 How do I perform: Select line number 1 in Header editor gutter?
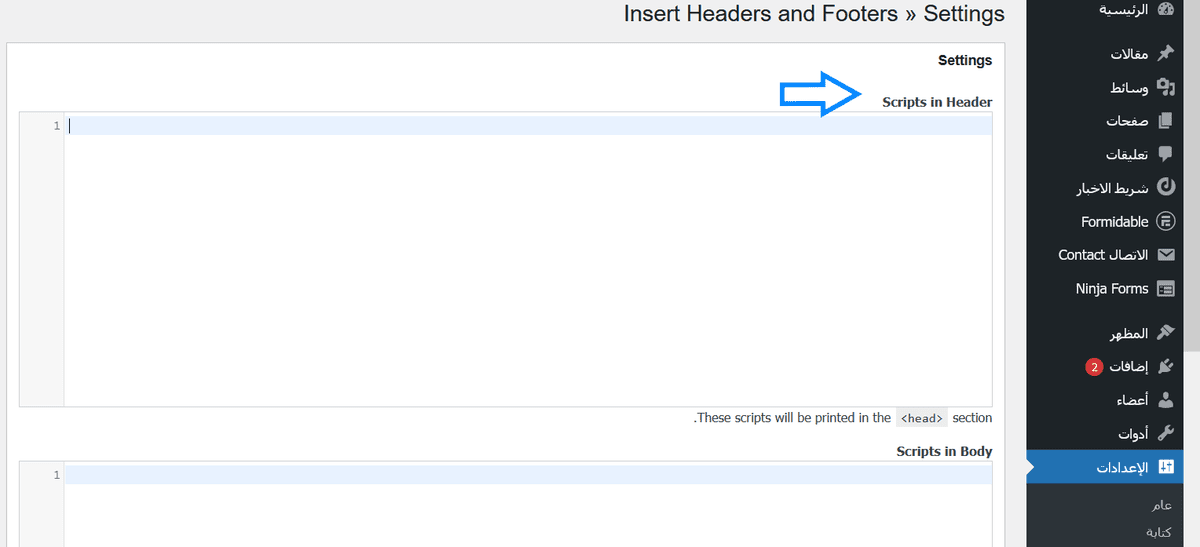(x=57, y=126)
